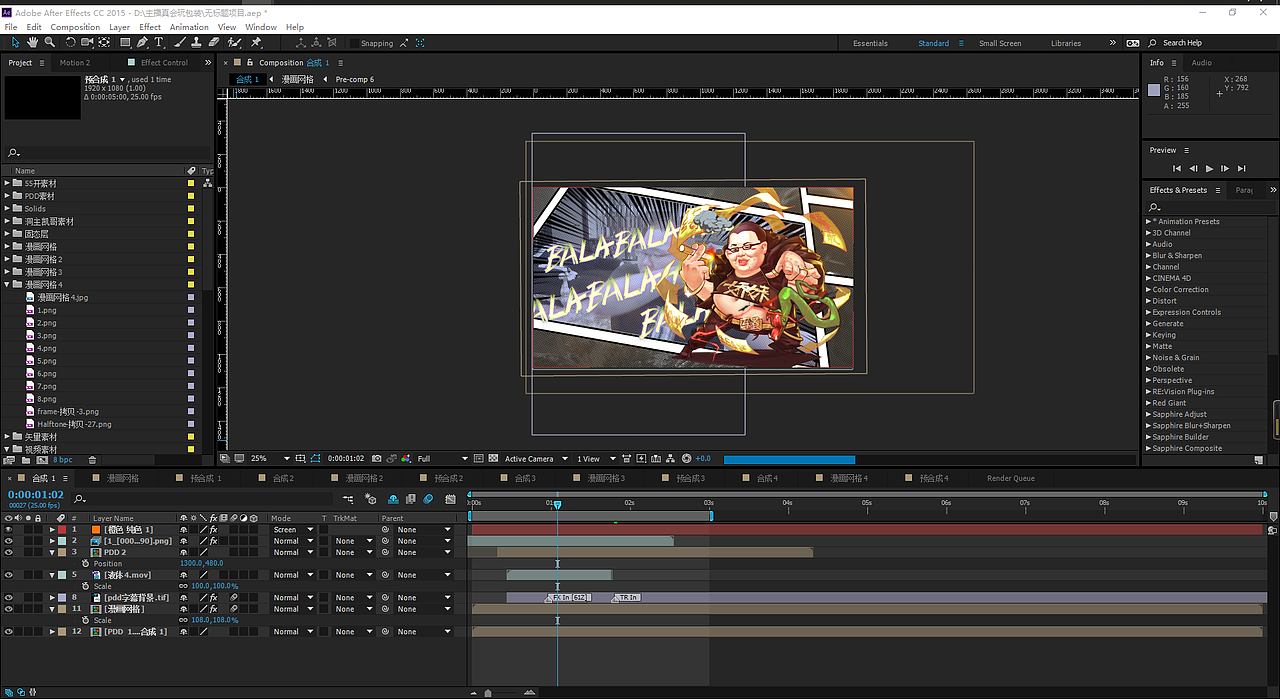This screenshot has height=699, width=1280.
Task: Click layer 1 red label color swatch
Action: [x=62, y=530]
